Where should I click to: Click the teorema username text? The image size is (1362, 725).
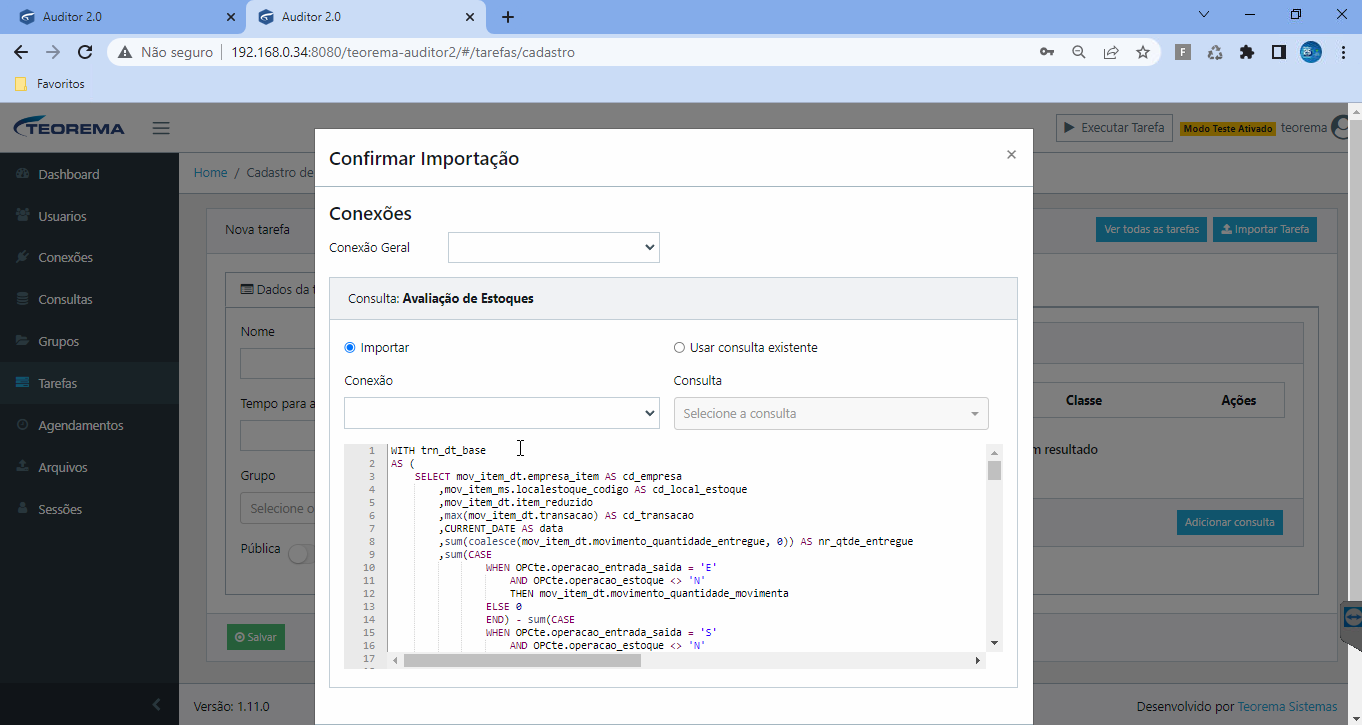pos(1304,128)
